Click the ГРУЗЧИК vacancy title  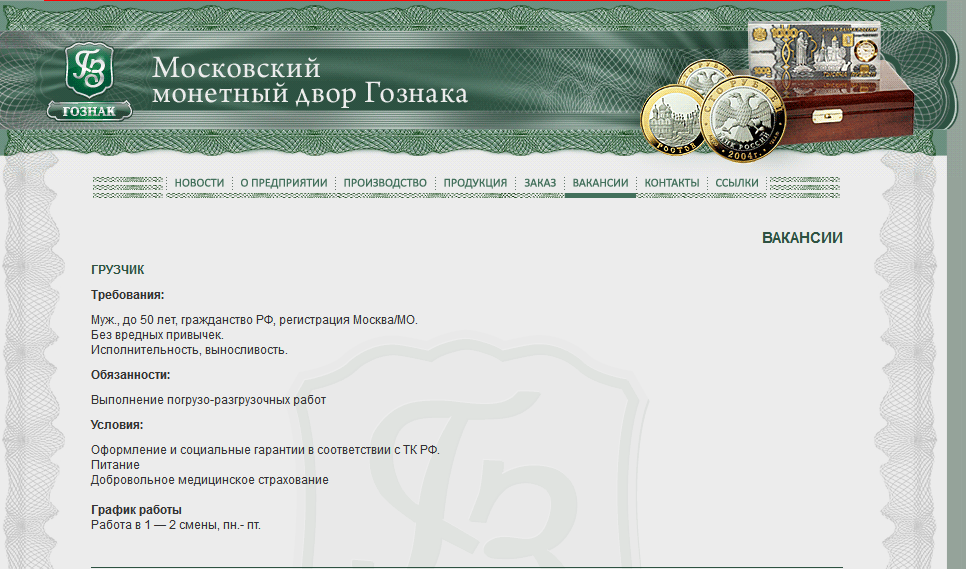click(118, 270)
